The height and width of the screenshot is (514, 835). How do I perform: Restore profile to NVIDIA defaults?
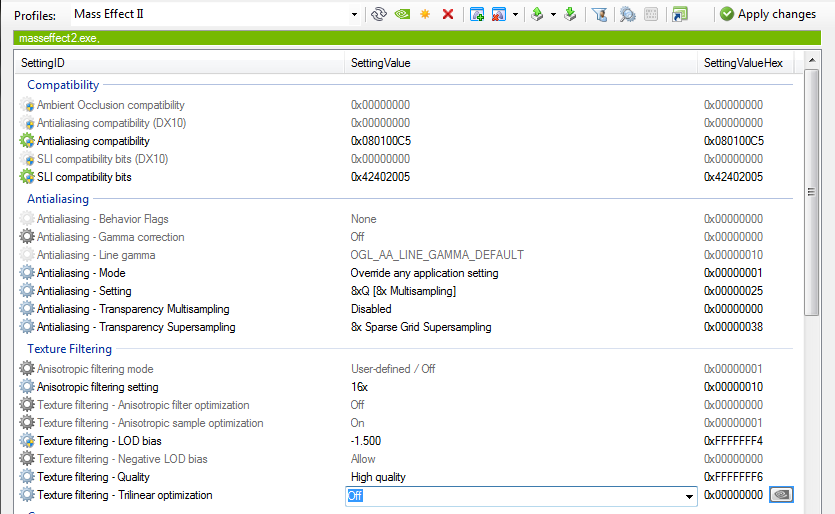click(x=402, y=14)
